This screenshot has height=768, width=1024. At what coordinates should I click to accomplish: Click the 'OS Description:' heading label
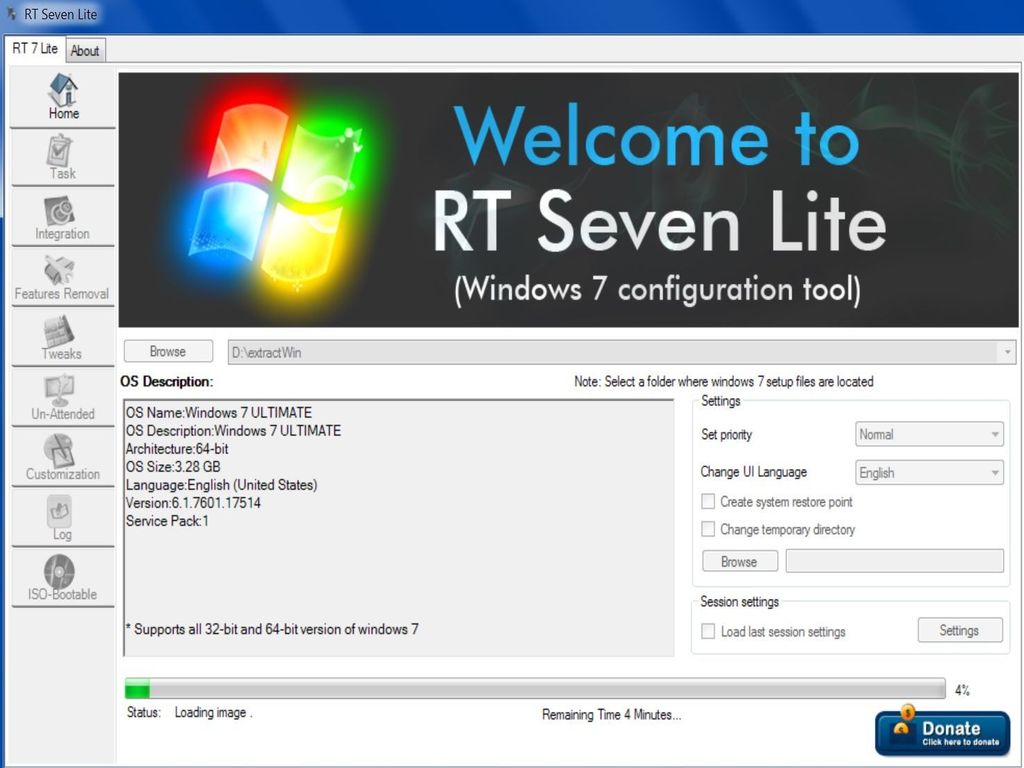pos(167,381)
